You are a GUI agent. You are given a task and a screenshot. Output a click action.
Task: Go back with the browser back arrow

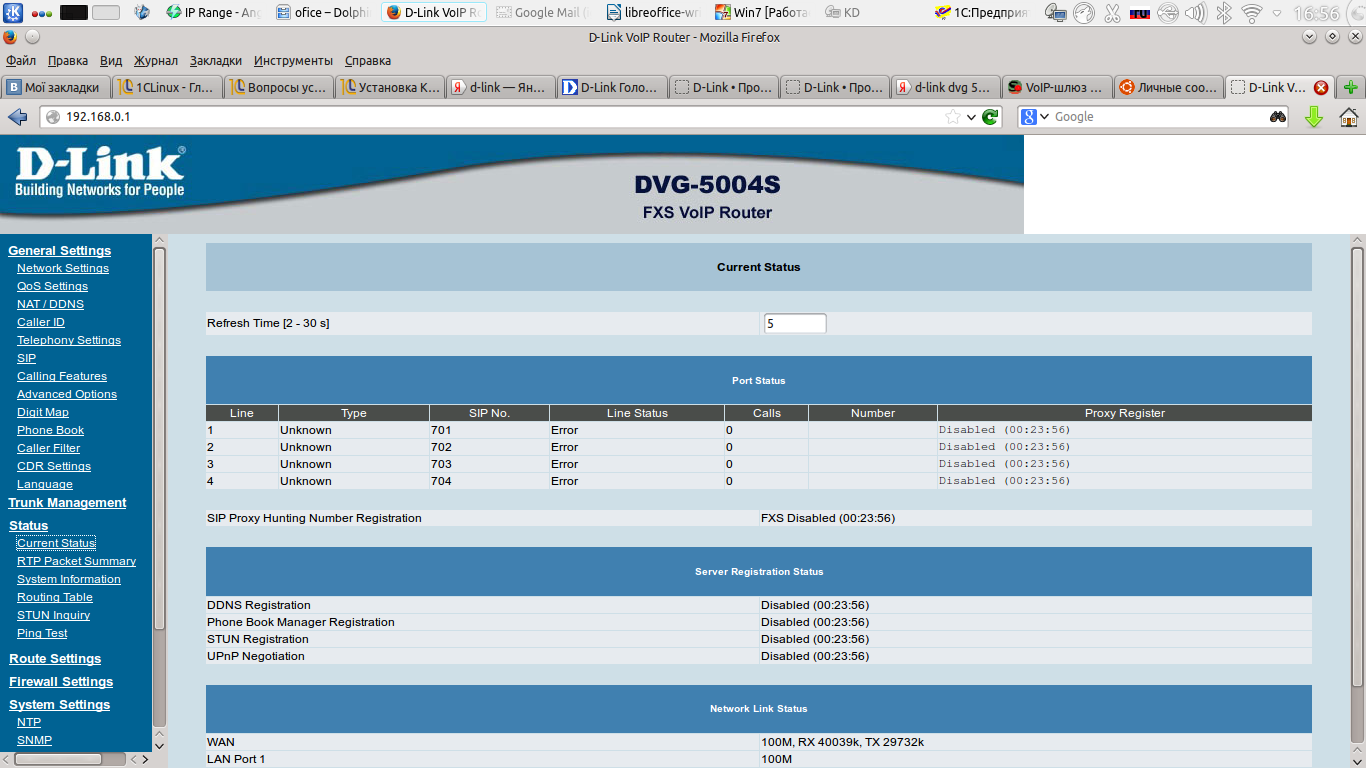point(17,117)
